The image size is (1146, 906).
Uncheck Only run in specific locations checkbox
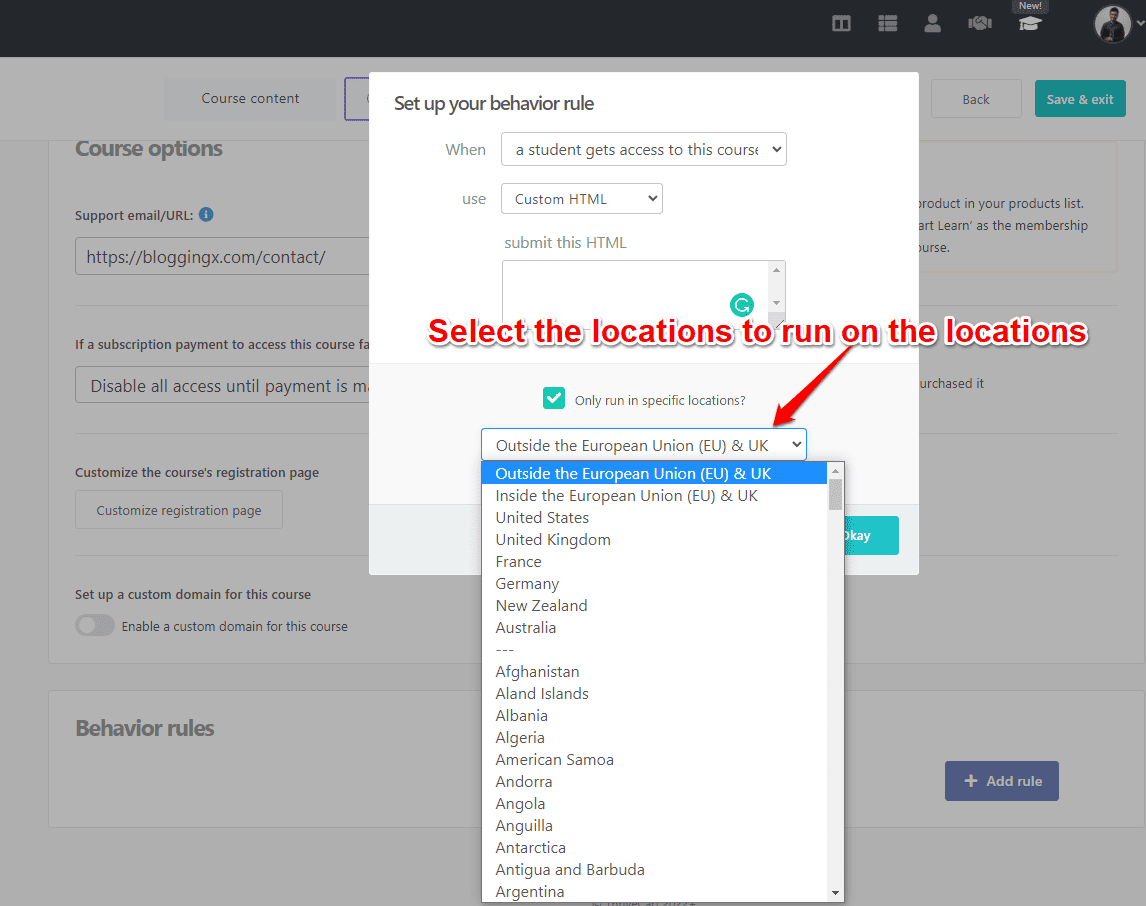[x=554, y=398]
